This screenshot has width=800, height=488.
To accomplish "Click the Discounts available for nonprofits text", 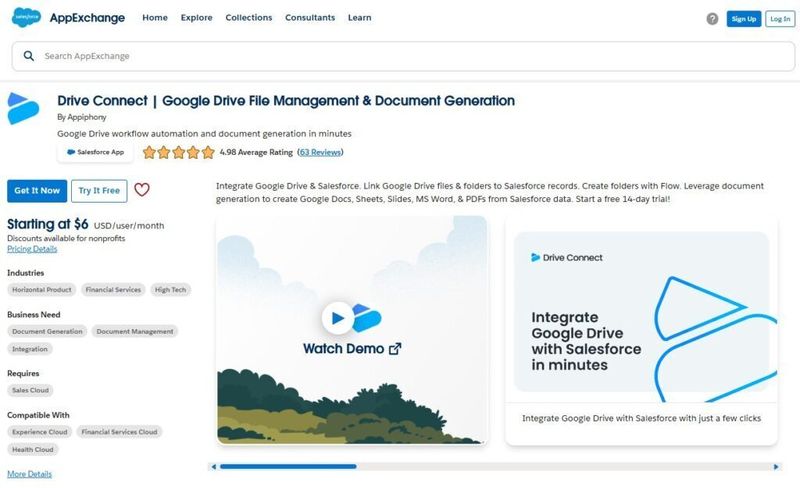I will [x=66, y=238].
